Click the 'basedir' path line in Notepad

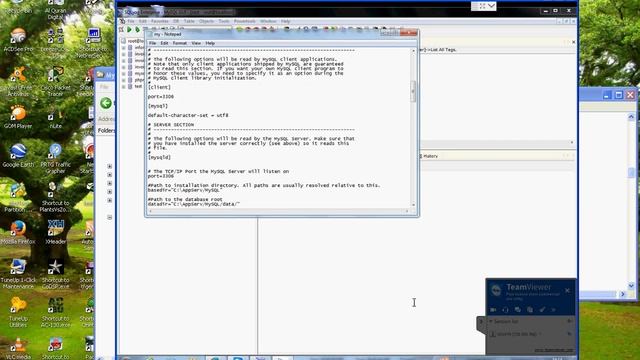[x=185, y=190]
